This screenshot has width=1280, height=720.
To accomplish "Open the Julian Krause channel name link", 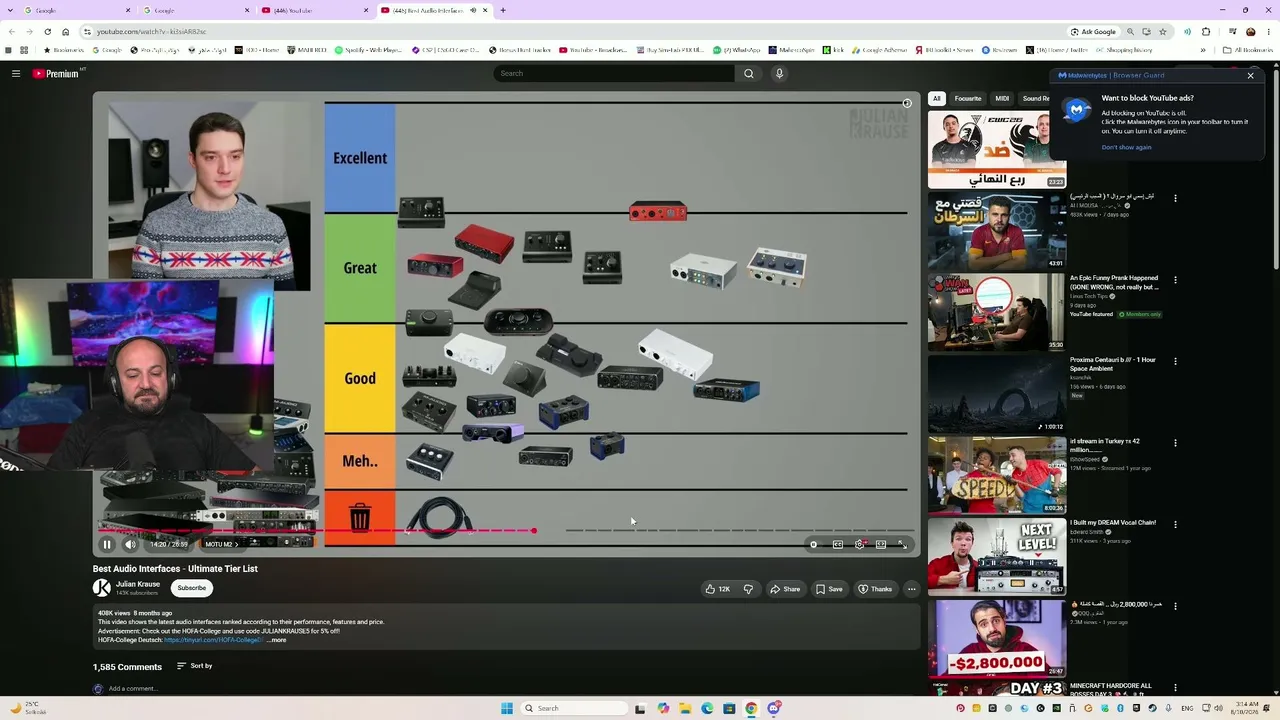I will click(x=138, y=584).
